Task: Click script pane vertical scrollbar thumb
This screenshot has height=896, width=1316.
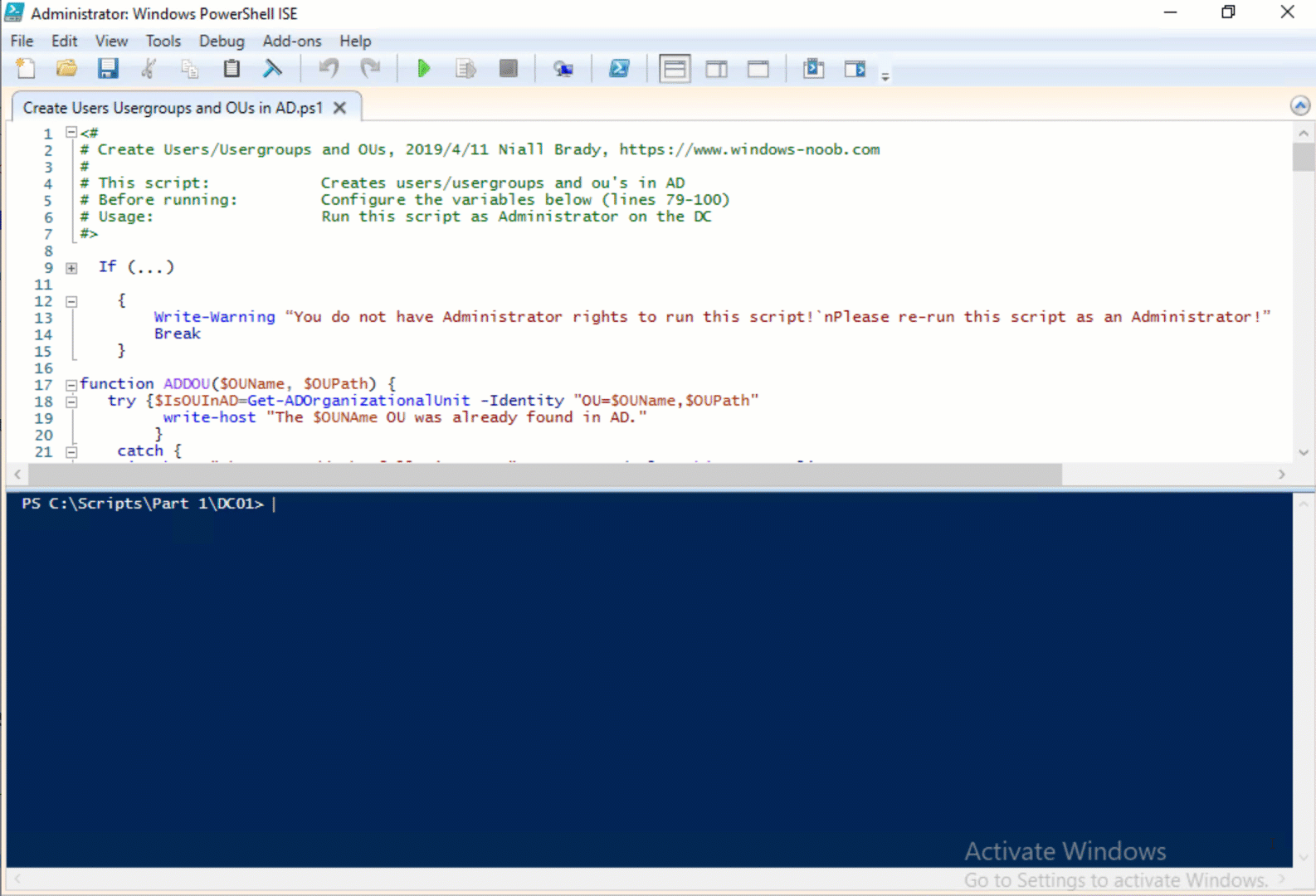Action: tap(1303, 157)
